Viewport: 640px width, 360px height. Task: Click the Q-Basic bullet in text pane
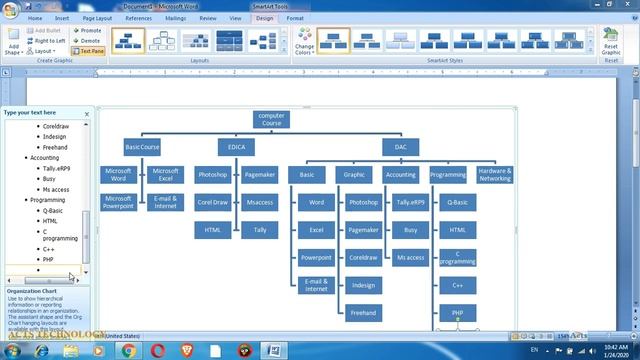click(53, 211)
